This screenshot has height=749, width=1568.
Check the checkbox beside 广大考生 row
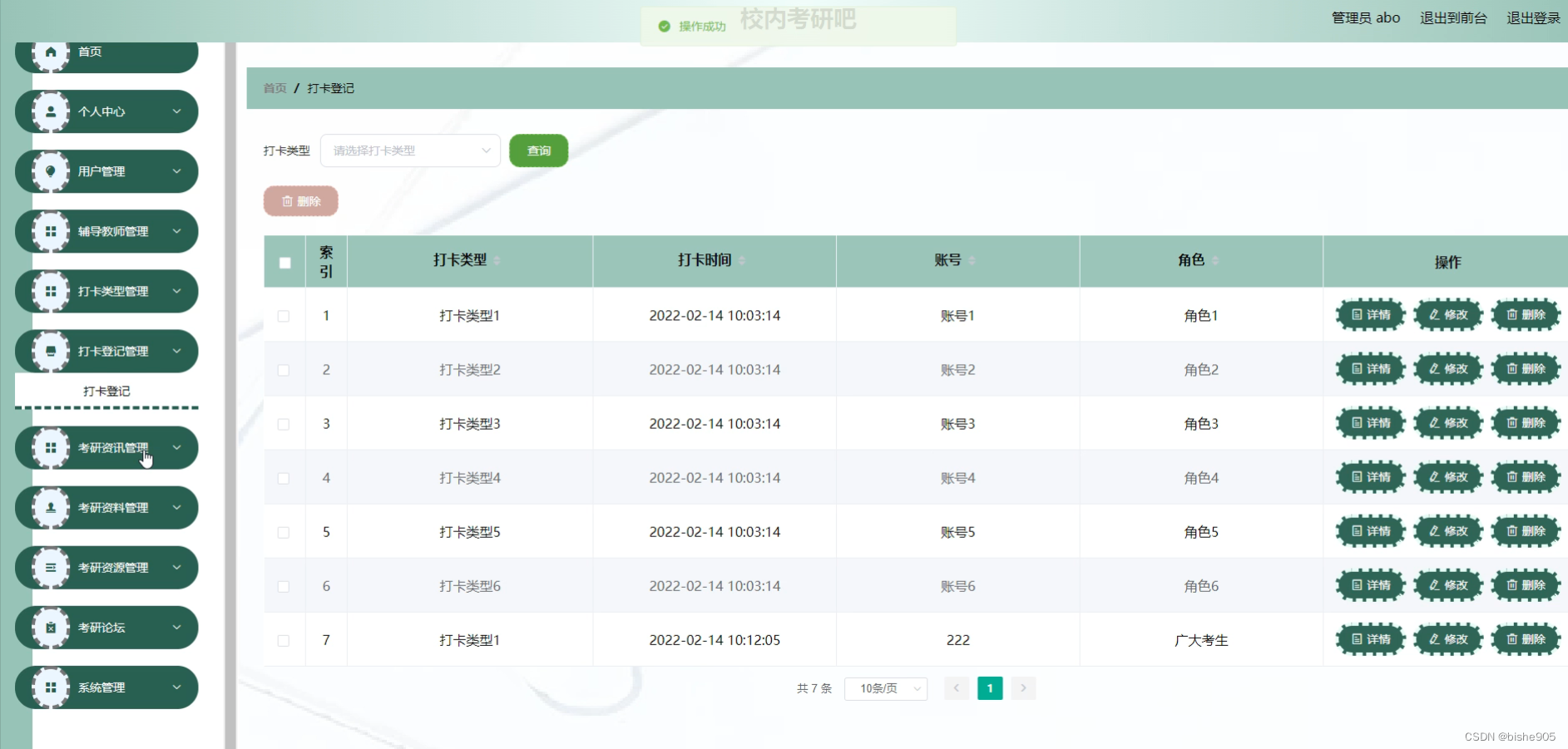[x=284, y=639]
